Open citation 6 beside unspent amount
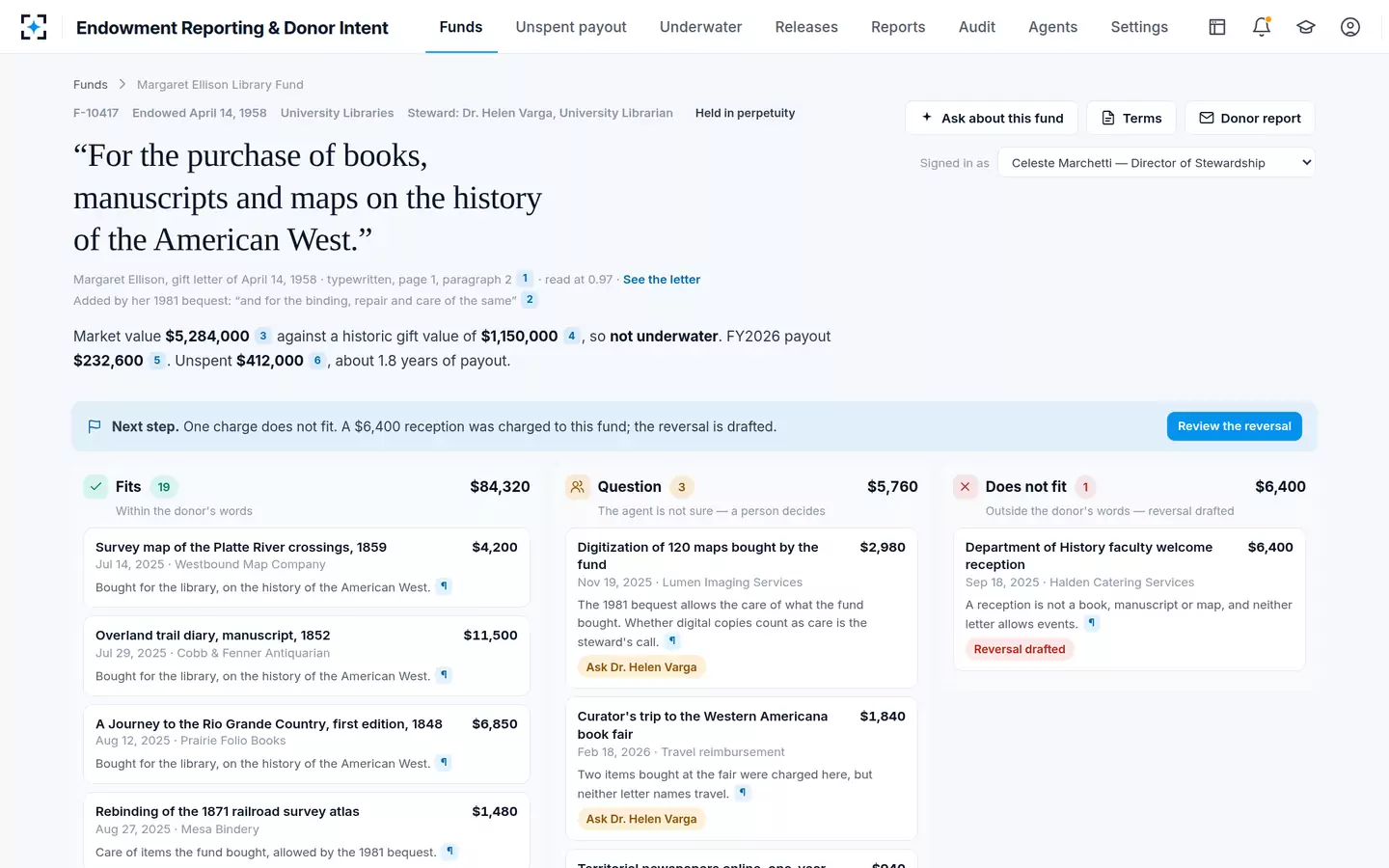This screenshot has height=868, width=1389. click(x=317, y=361)
